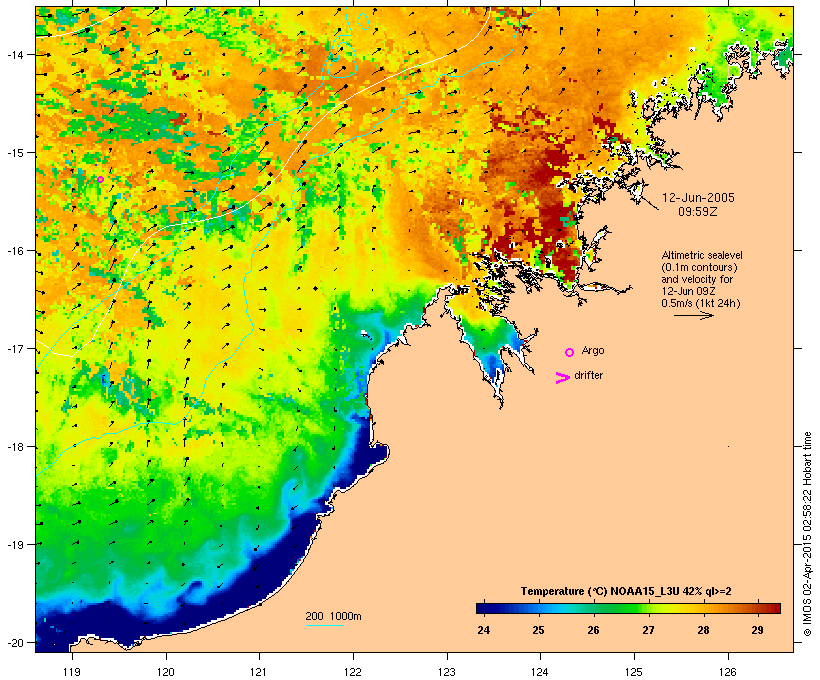Click the 120 longitude axis label
Screen dimensions: 820x680
click(x=166, y=672)
